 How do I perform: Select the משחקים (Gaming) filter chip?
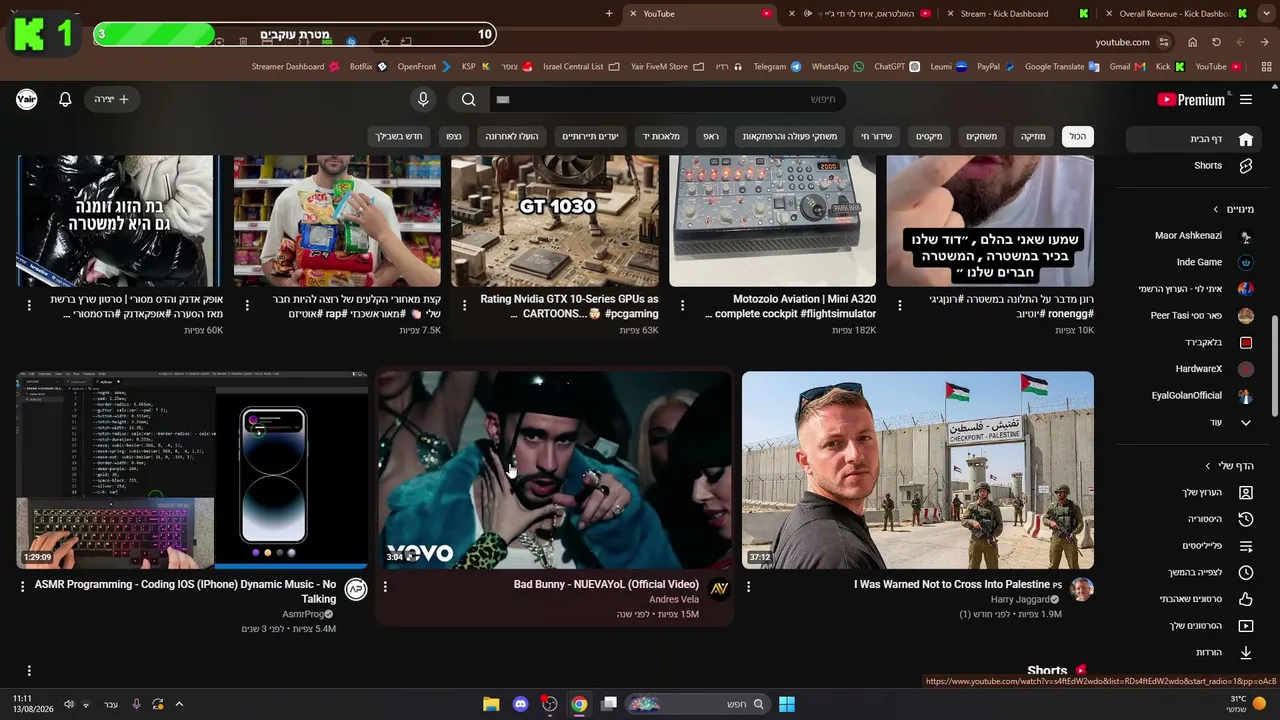pyautogui.click(x=981, y=136)
